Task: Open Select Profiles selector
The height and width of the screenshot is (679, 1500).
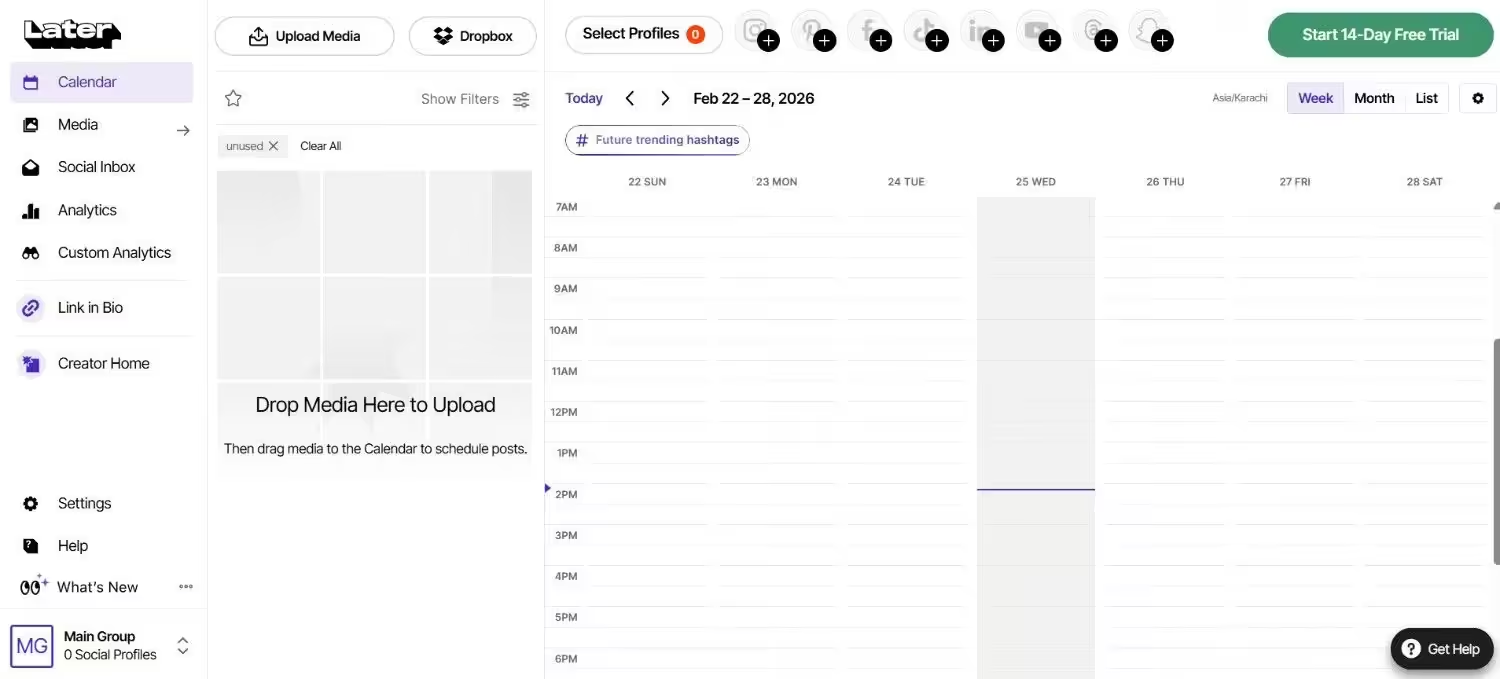Action: coord(644,34)
